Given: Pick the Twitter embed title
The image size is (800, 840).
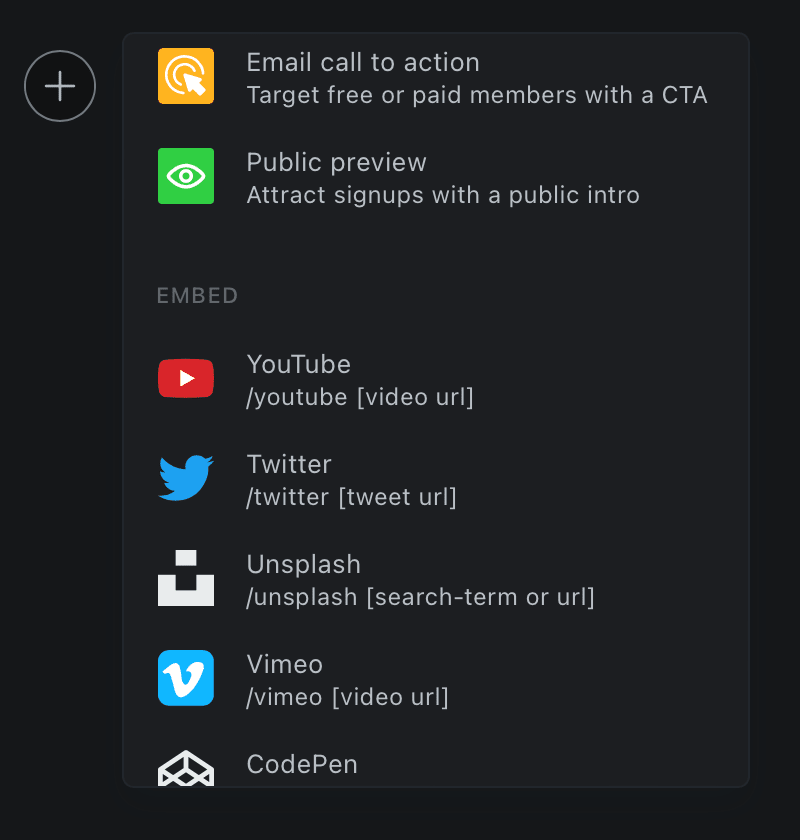Looking at the screenshot, I should (289, 464).
